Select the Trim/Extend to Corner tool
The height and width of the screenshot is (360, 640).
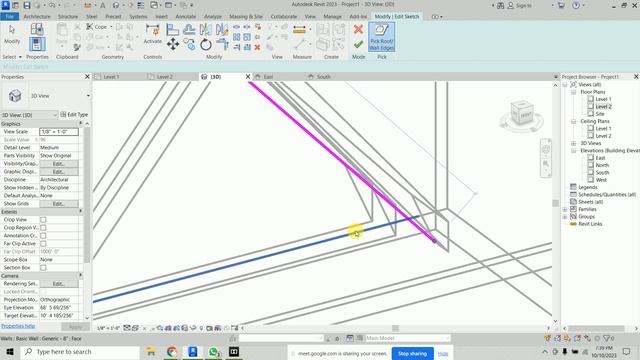point(222,44)
